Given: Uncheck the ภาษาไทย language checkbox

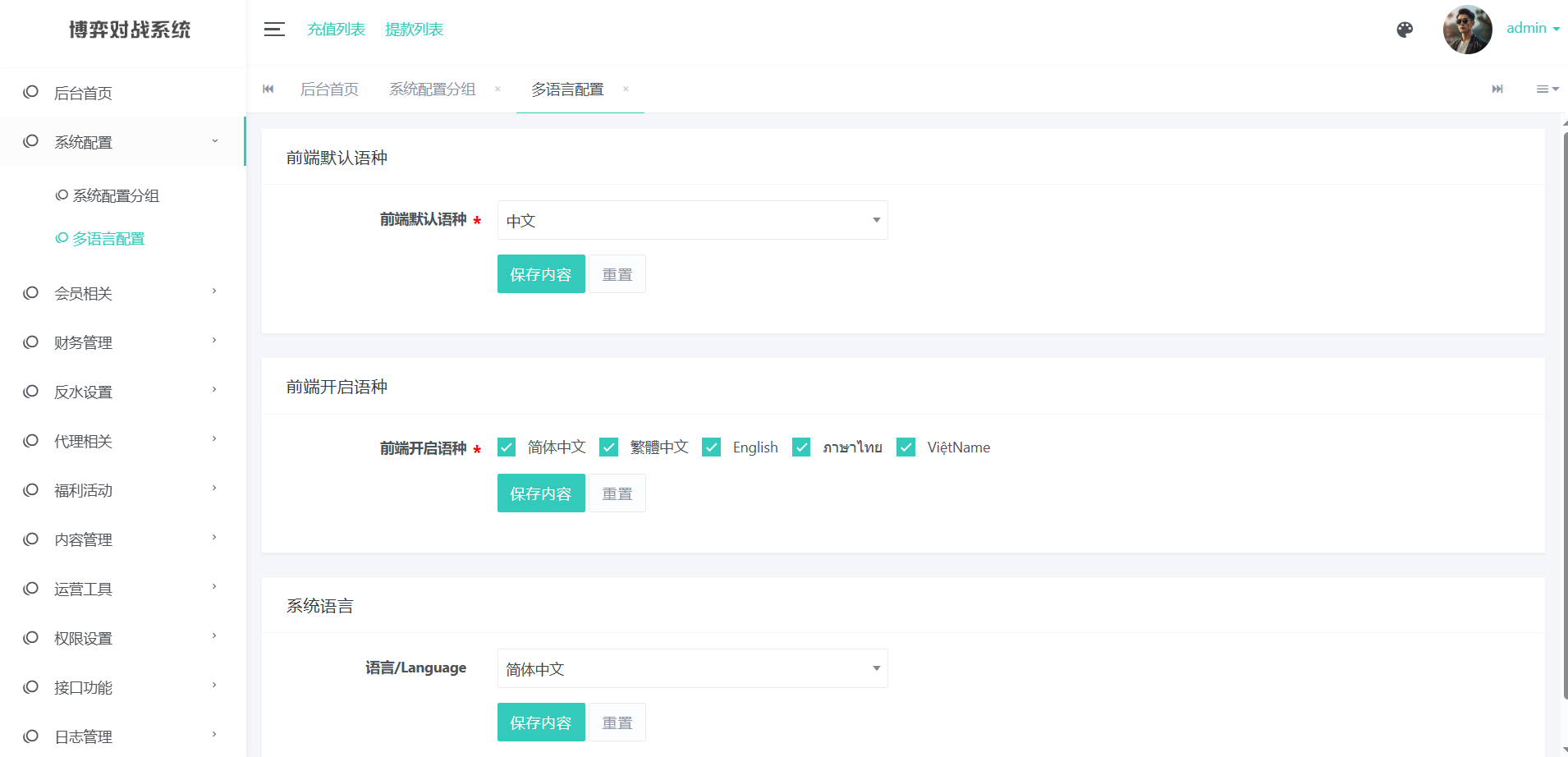Looking at the screenshot, I should (801, 447).
